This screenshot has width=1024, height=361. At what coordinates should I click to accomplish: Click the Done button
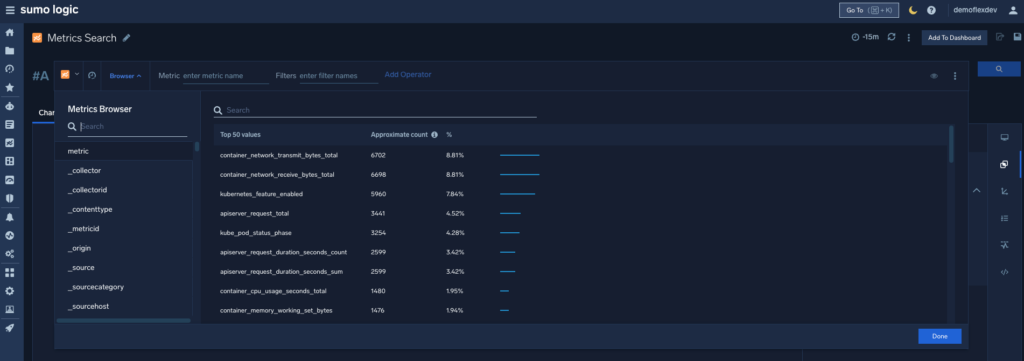coord(939,336)
